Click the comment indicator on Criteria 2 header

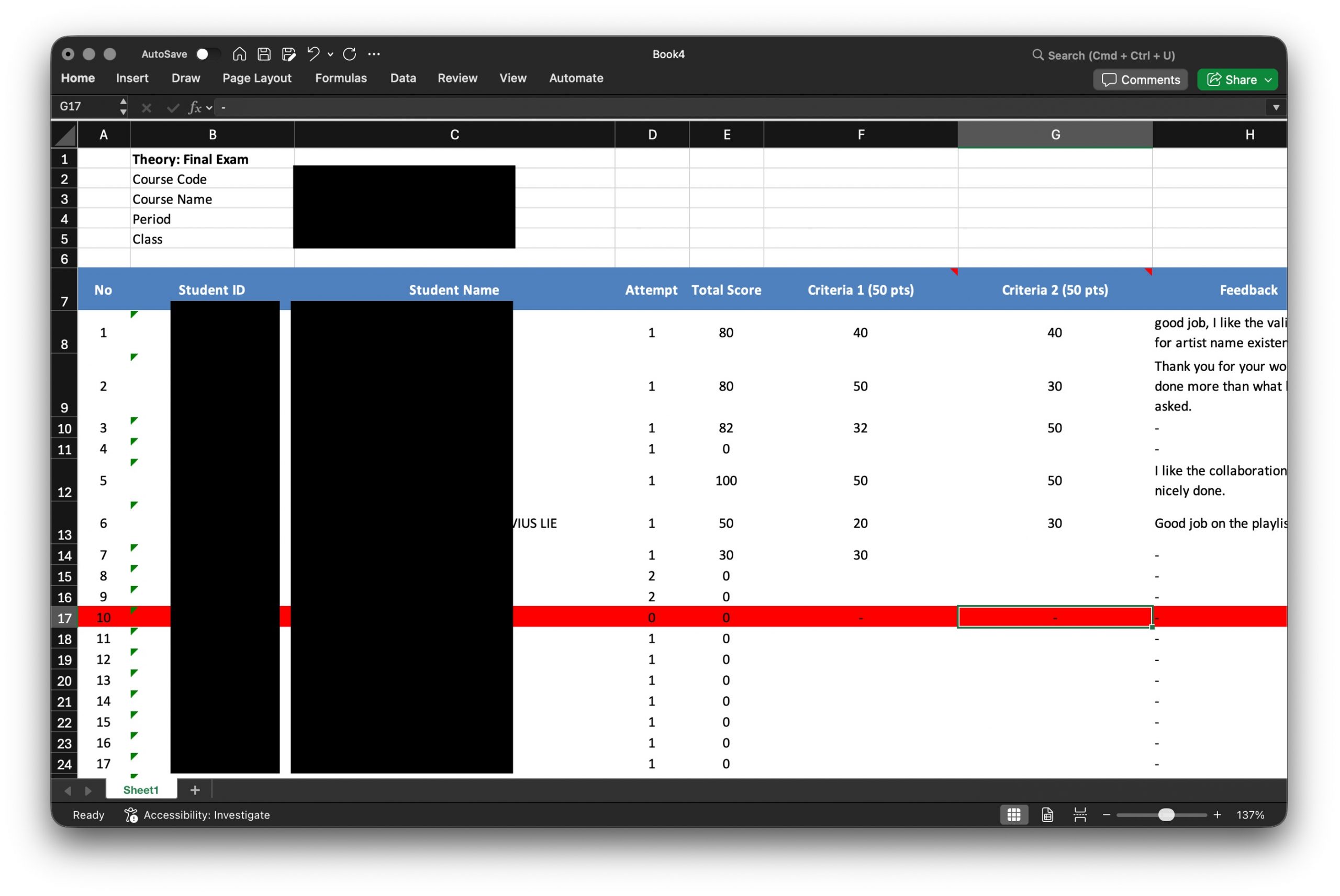(x=1148, y=272)
